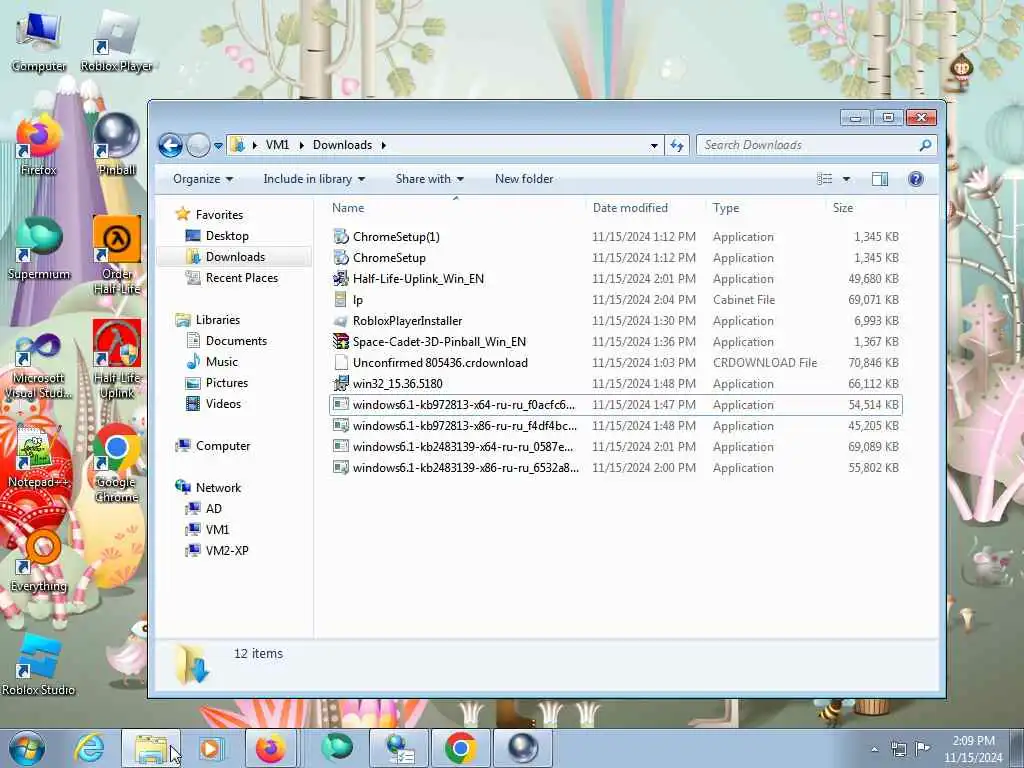Select Downloads in Favorites
The height and width of the screenshot is (768, 1024).
pyautogui.click(x=234, y=257)
